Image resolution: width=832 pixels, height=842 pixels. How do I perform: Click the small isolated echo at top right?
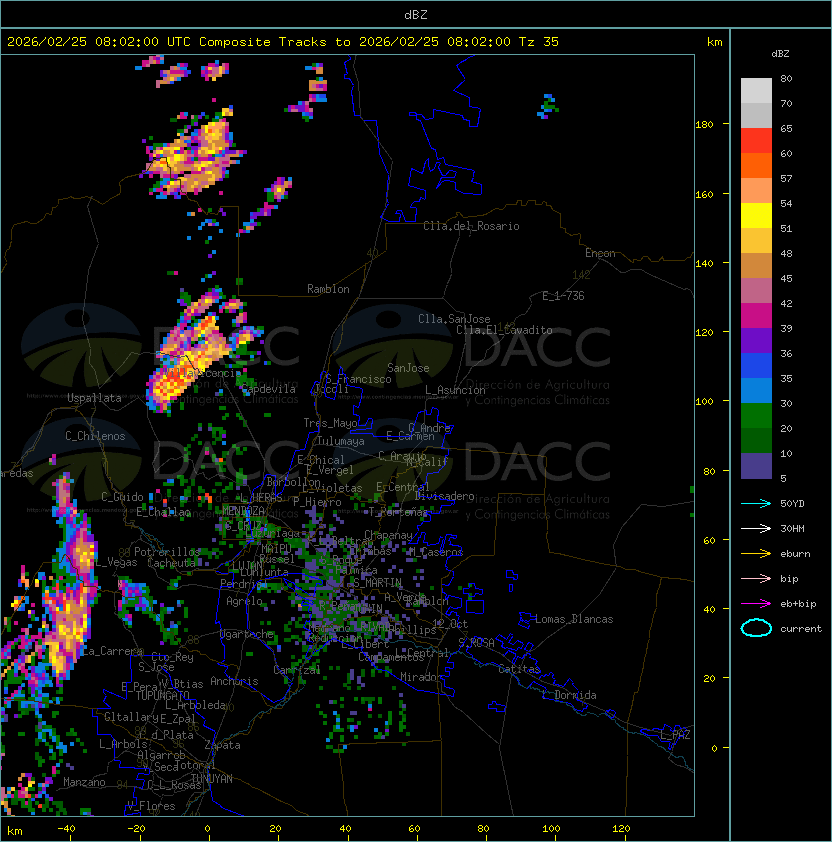(547, 106)
